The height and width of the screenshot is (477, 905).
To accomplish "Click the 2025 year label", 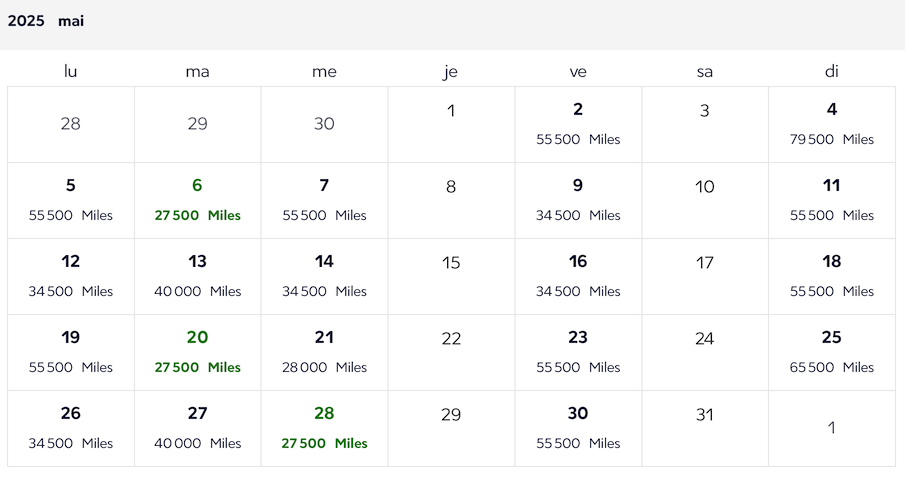I will [26, 21].
